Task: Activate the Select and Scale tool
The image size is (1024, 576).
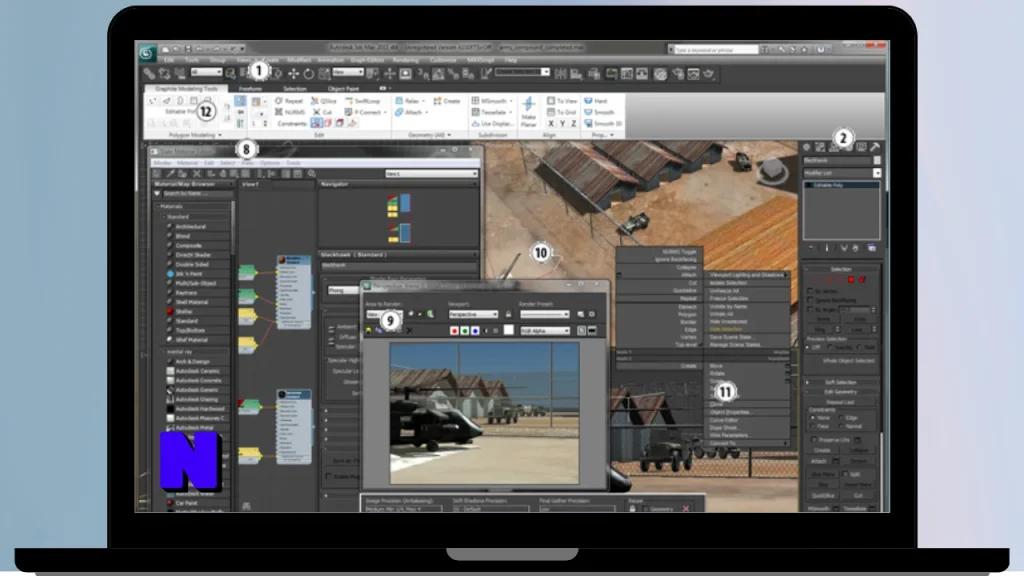Action: coord(324,74)
